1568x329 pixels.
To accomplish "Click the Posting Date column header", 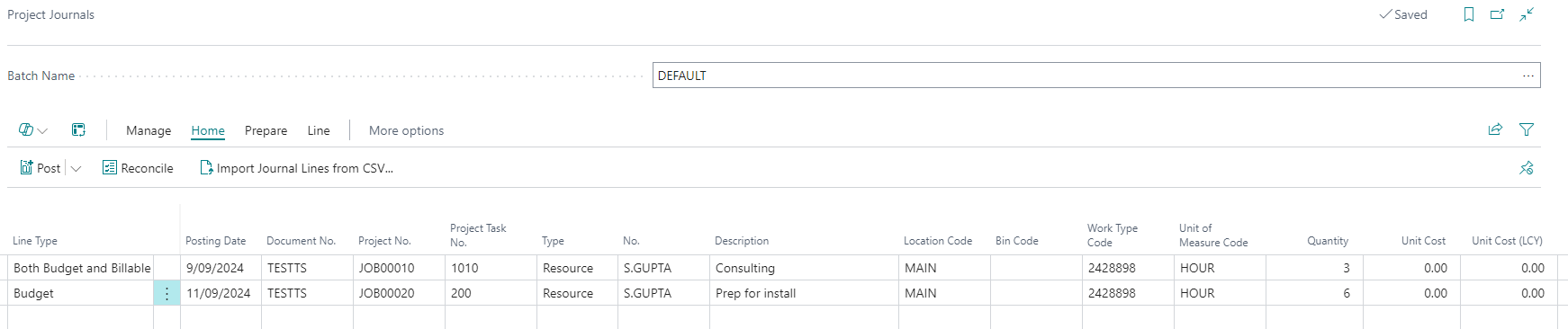I will click(215, 241).
